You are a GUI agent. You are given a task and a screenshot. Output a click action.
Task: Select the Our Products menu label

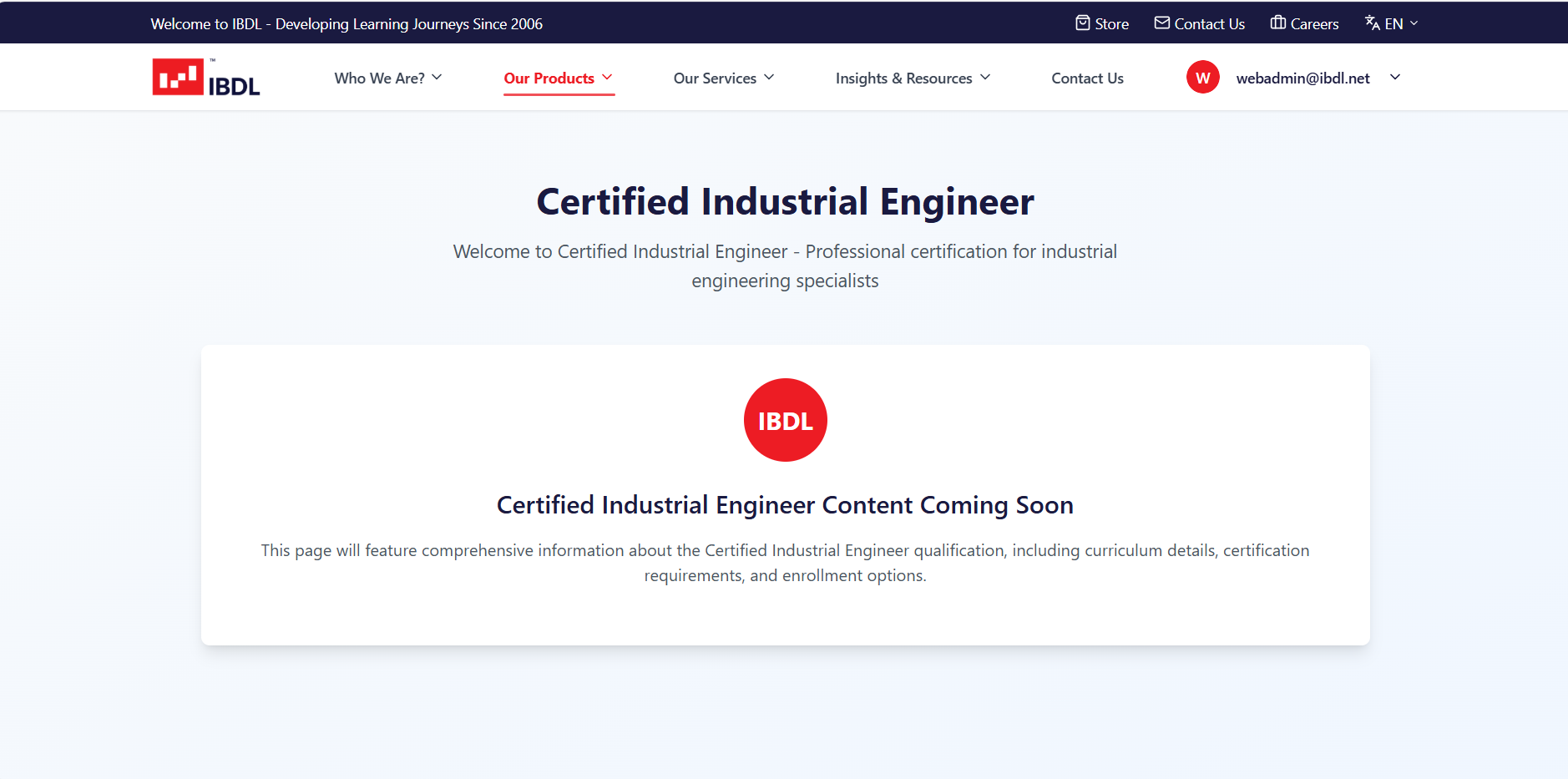pos(549,78)
